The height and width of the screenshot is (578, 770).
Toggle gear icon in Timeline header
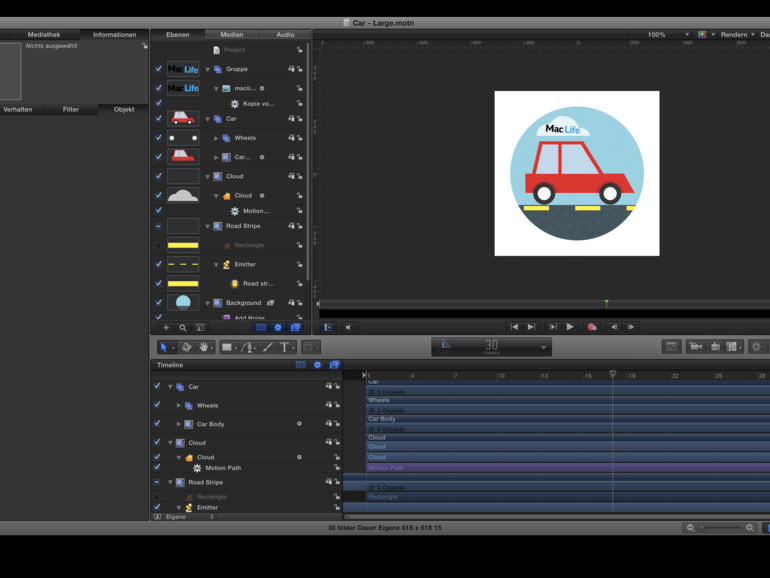[x=317, y=365]
